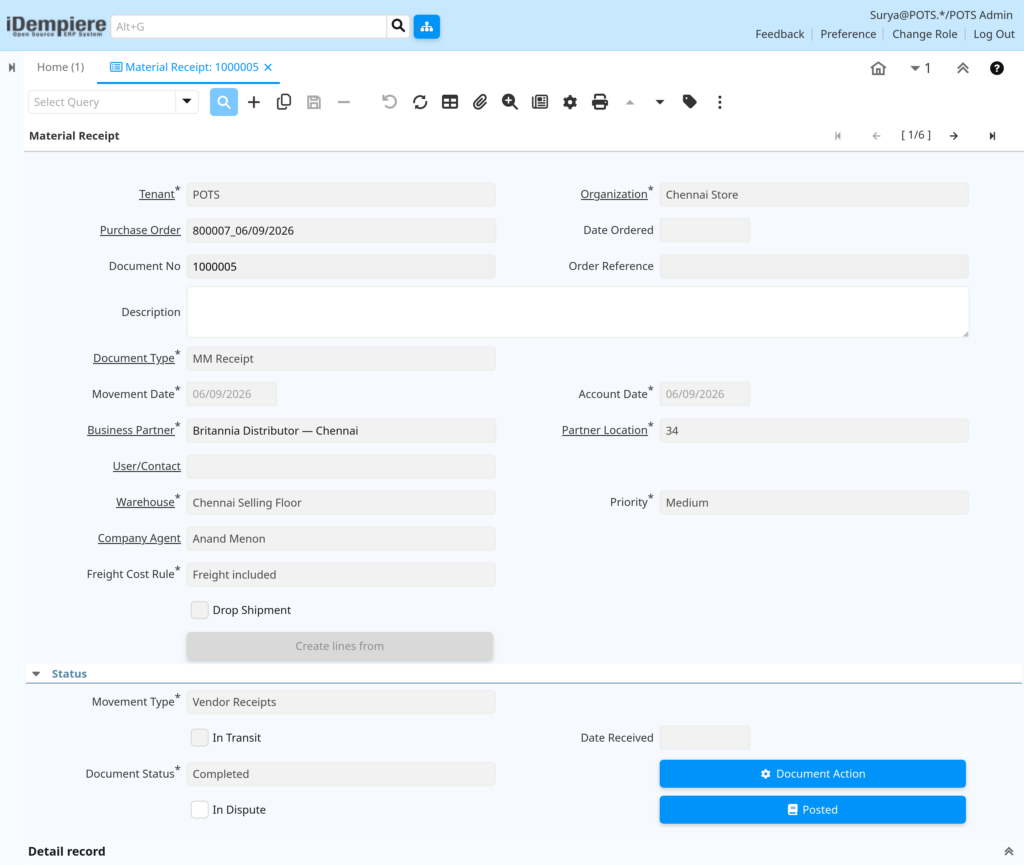1024x865 pixels.
Task: Toggle grid view in the toolbar
Action: [450, 102]
